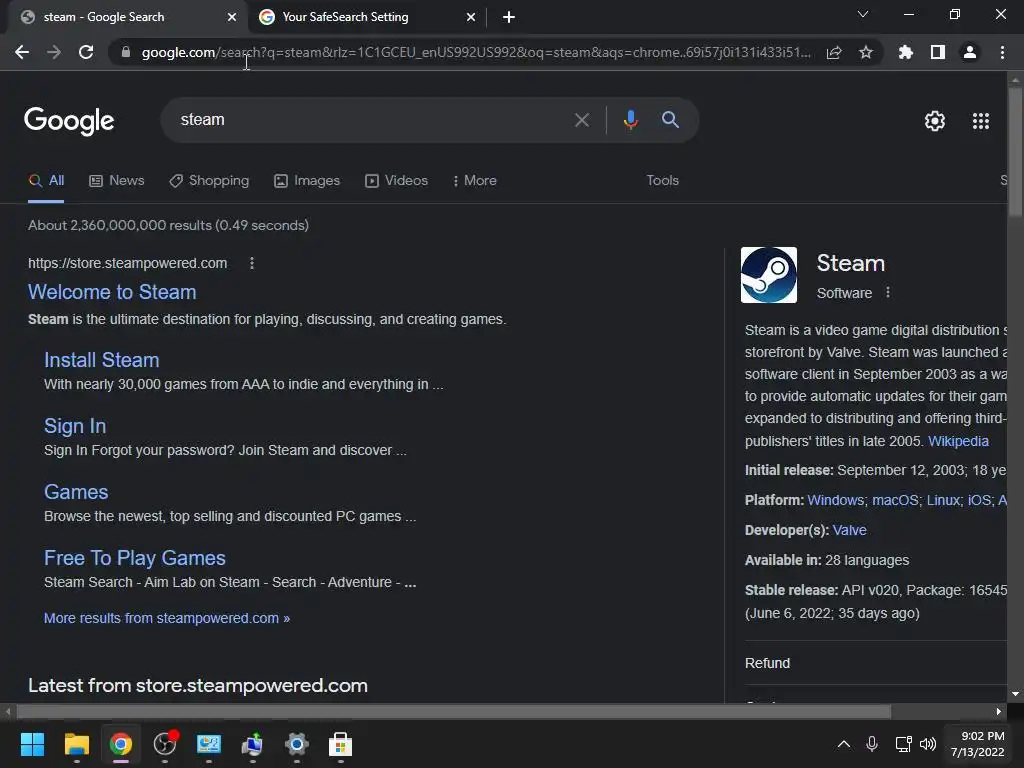
Task: Click the vertical scrollbar thumb
Action: 1015,150
